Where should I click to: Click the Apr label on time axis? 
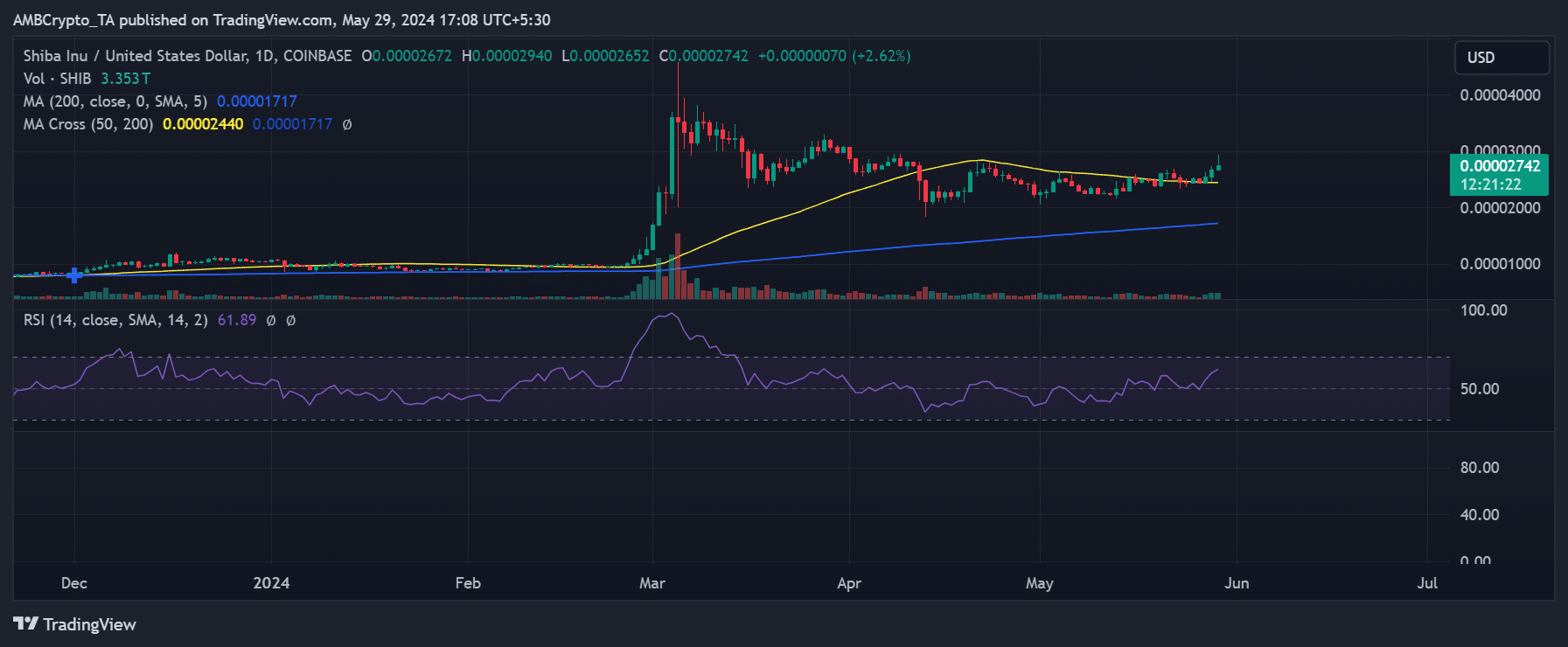(849, 583)
